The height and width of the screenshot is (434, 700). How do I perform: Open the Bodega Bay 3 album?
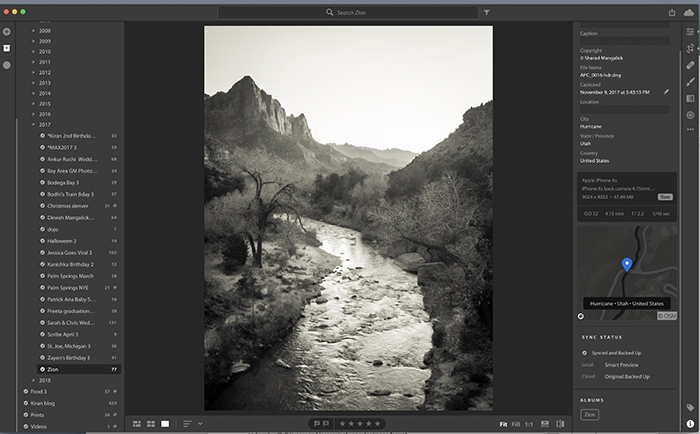click(x=79, y=183)
